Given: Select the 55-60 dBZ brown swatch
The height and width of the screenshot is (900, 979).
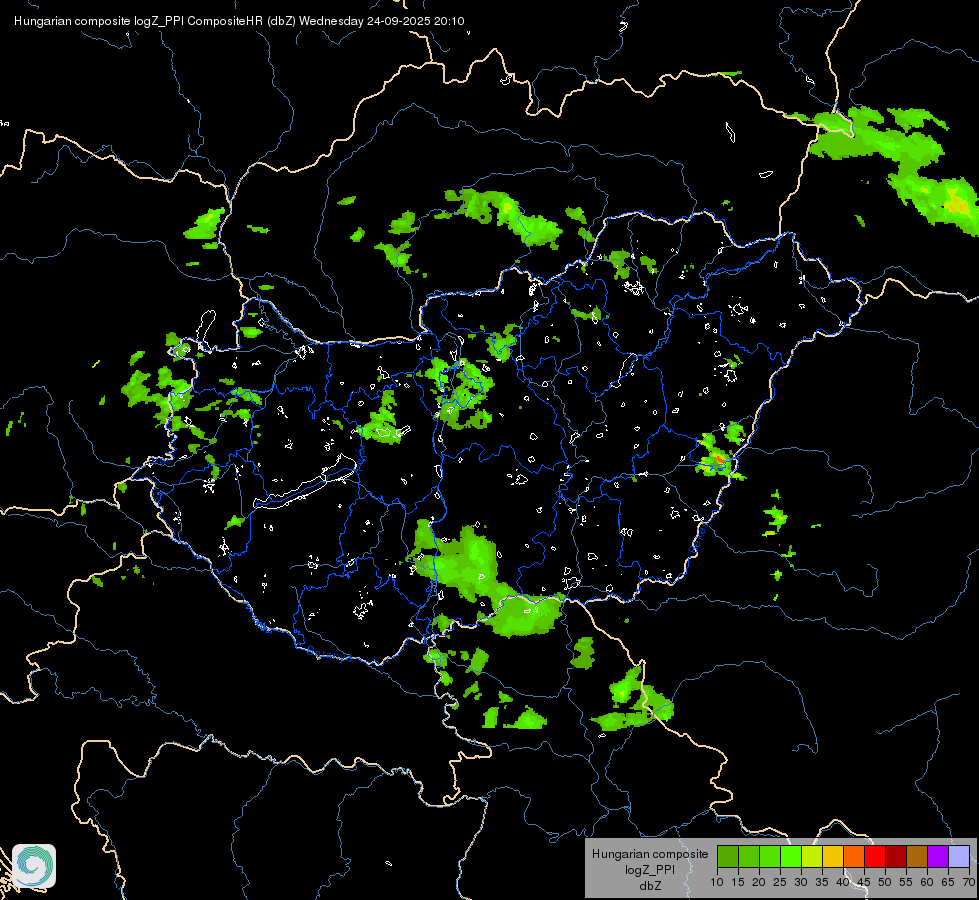Looking at the screenshot, I should tap(917, 856).
